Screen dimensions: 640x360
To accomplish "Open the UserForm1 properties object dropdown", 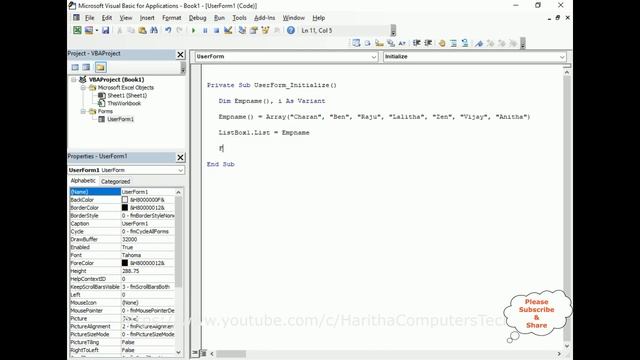I will tap(180, 170).
